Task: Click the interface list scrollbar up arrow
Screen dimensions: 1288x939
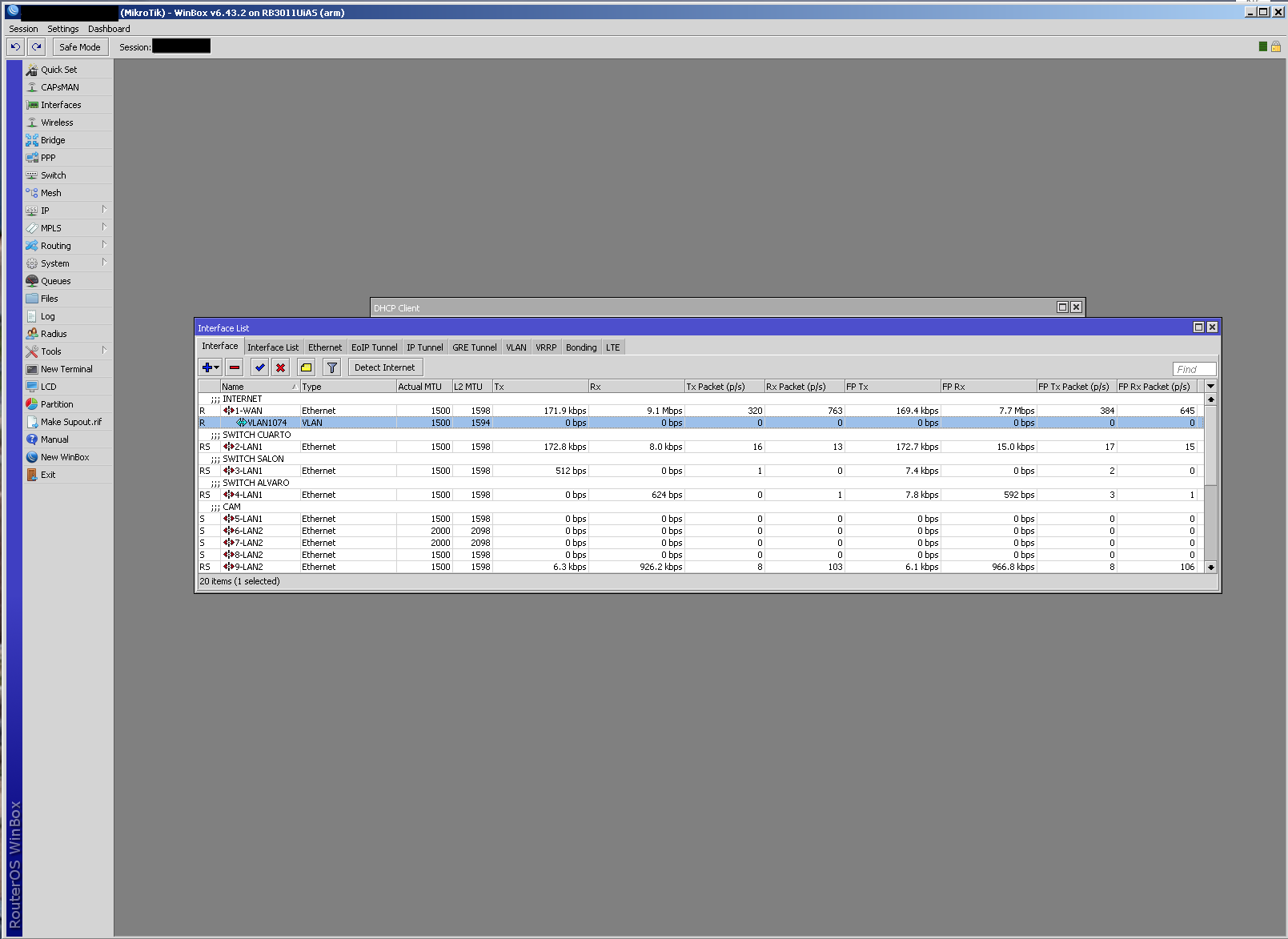Action: point(1211,399)
